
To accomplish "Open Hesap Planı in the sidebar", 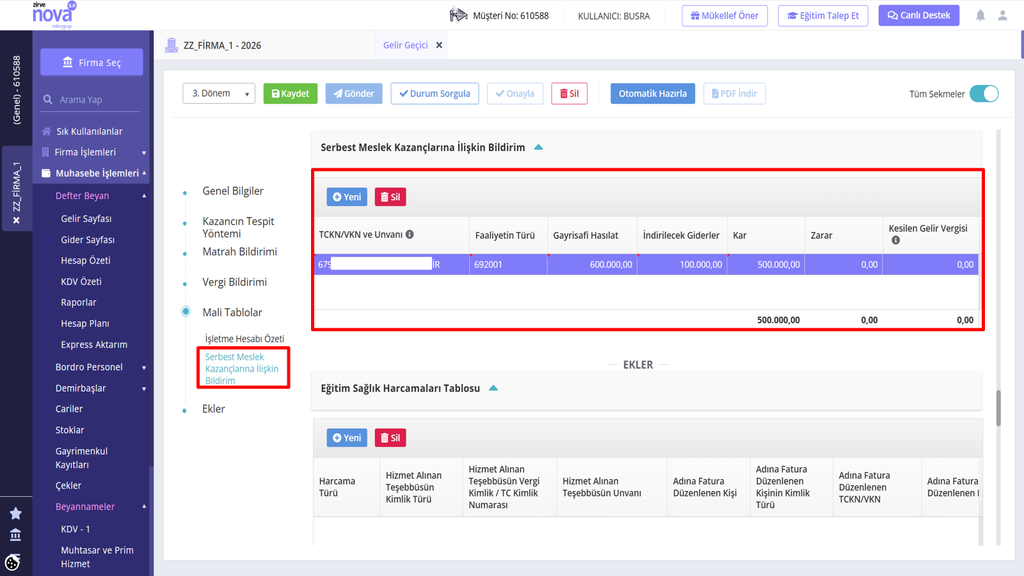I will pos(85,323).
